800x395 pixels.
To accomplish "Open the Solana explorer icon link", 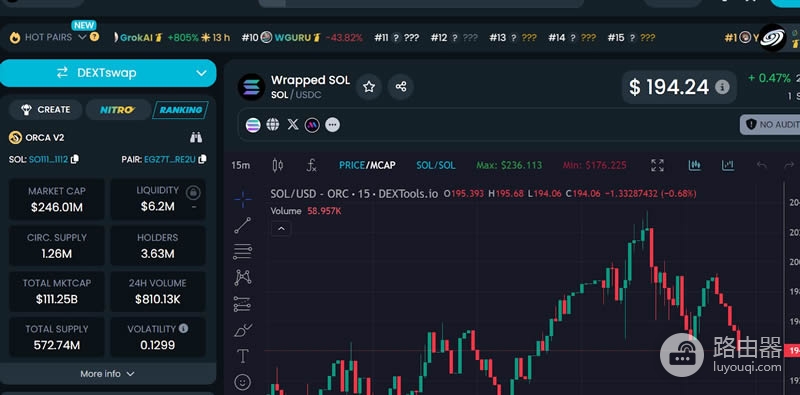I will point(253,125).
